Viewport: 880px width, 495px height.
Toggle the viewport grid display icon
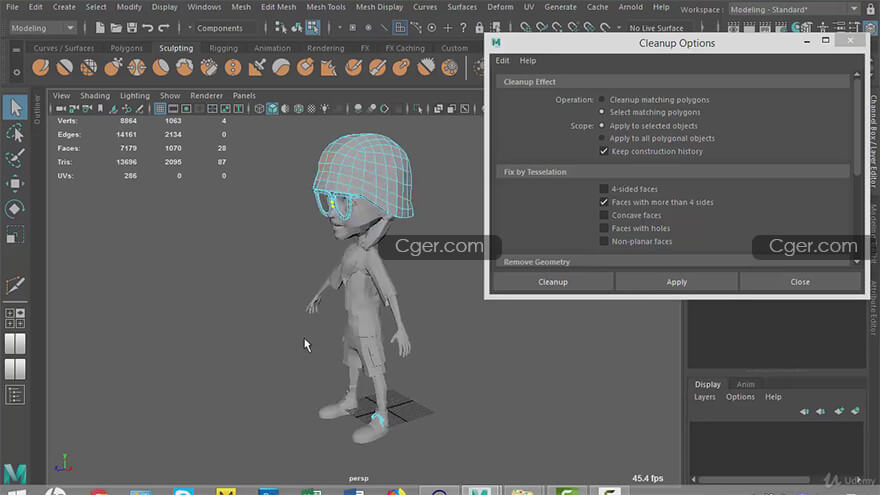[x=160, y=108]
